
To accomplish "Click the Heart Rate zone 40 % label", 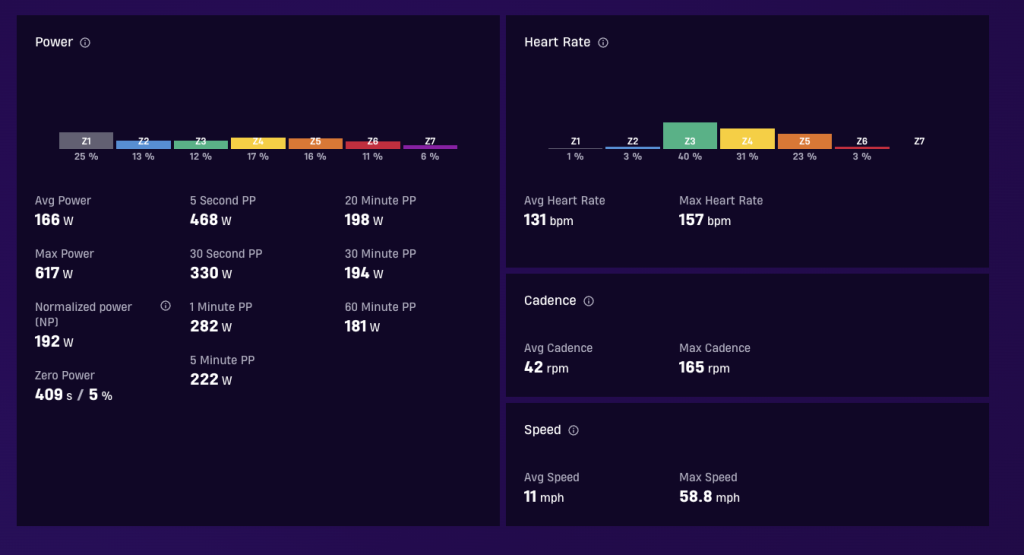I will [x=690, y=157].
